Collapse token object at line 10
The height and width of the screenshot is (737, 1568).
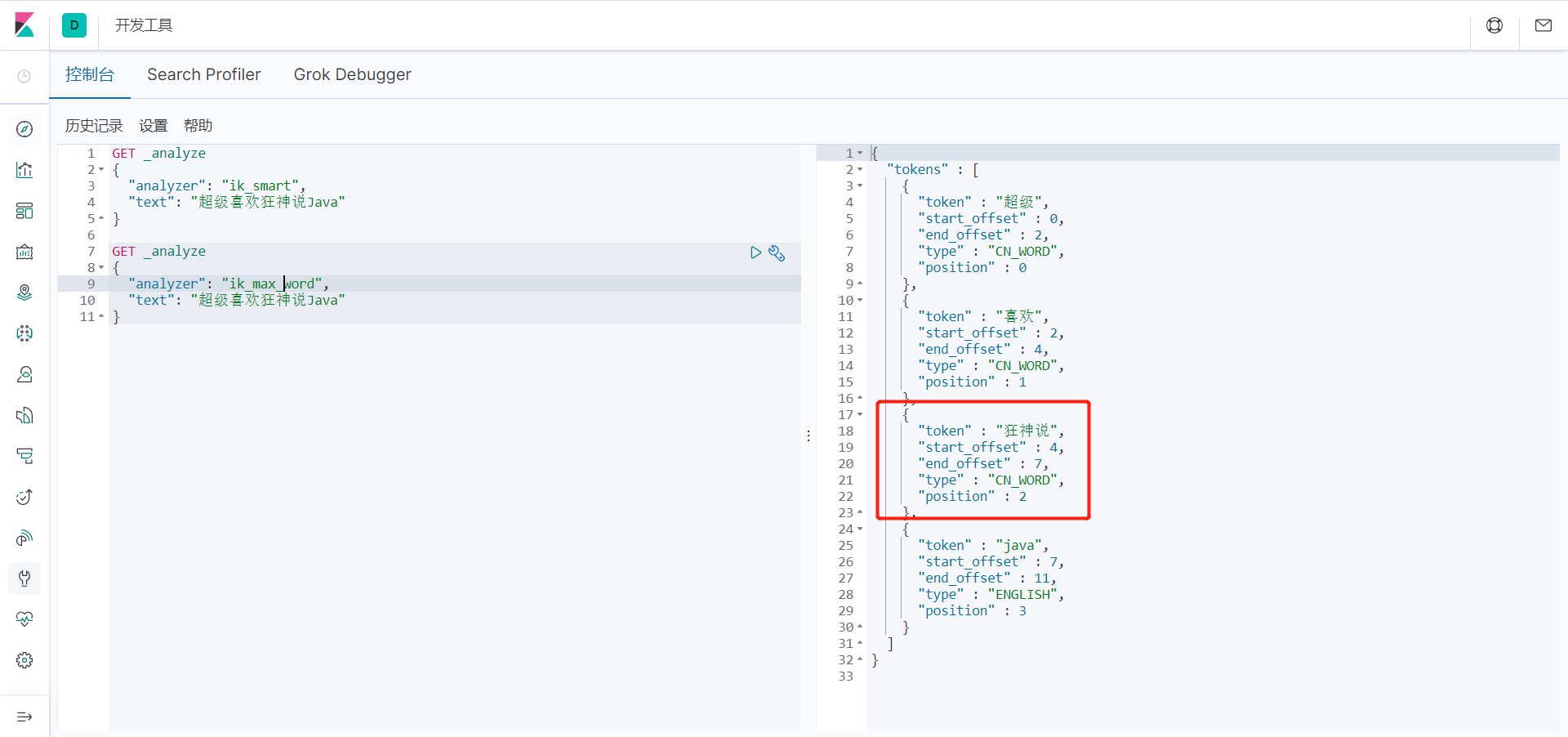pos(860,301)
